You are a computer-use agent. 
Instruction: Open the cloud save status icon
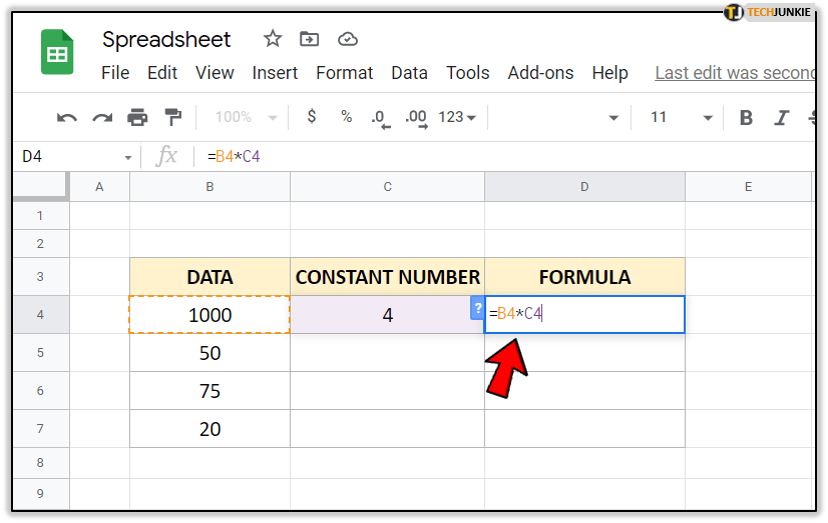pyautogui.click(x=348, y=39)
